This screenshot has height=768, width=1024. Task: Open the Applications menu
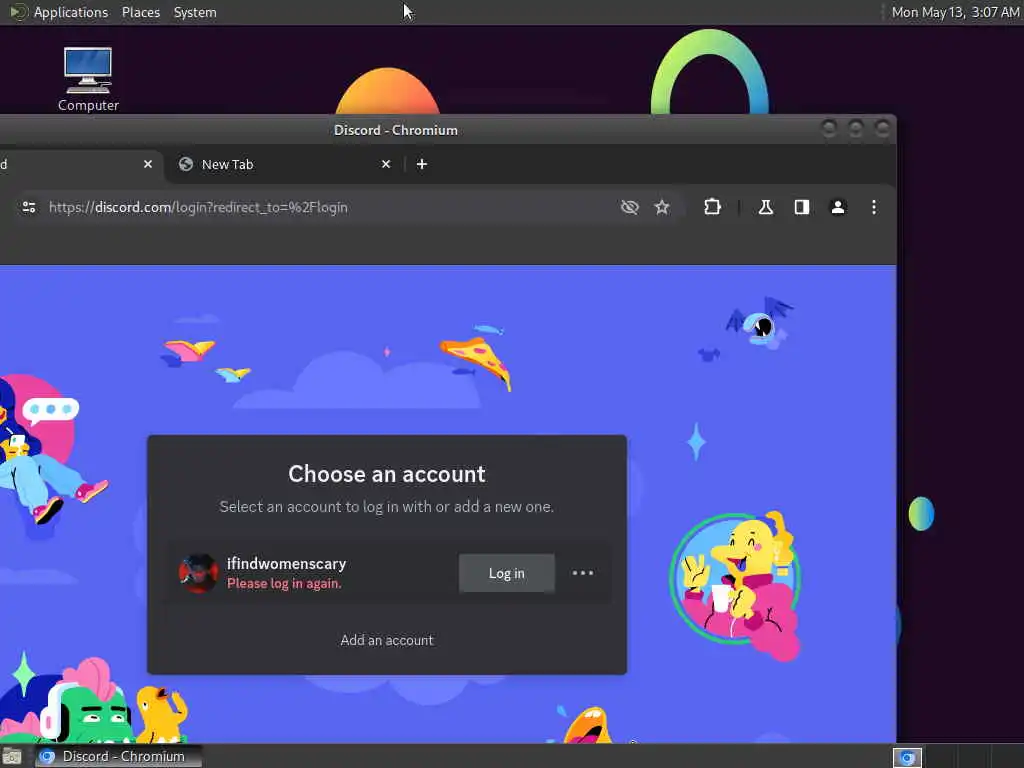(71, 12)
